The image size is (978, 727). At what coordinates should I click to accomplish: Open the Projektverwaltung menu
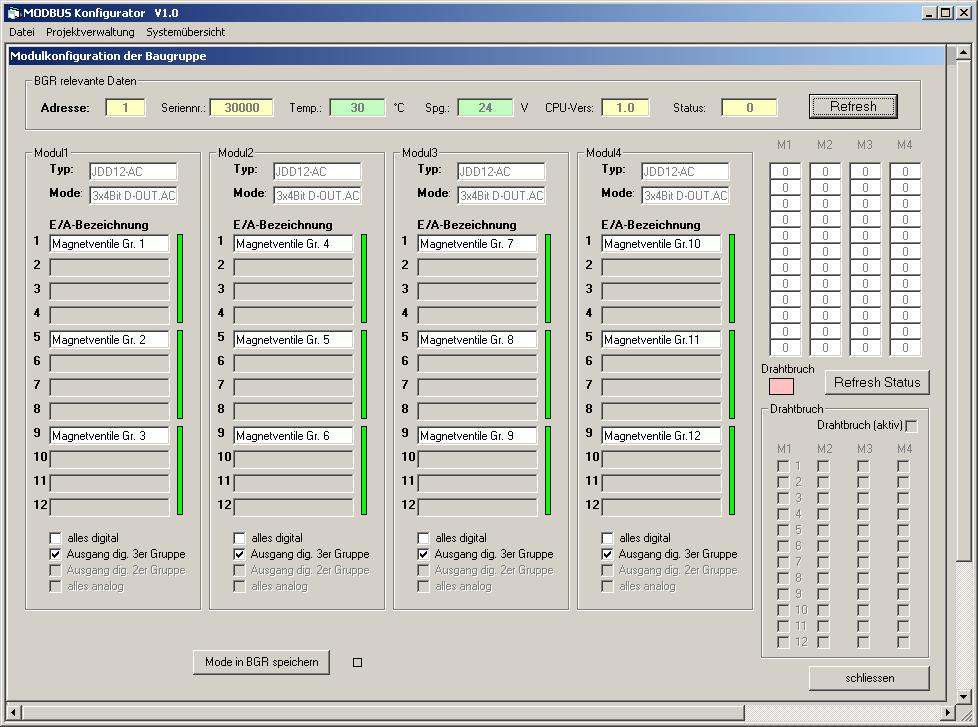[x=90, y=32]
